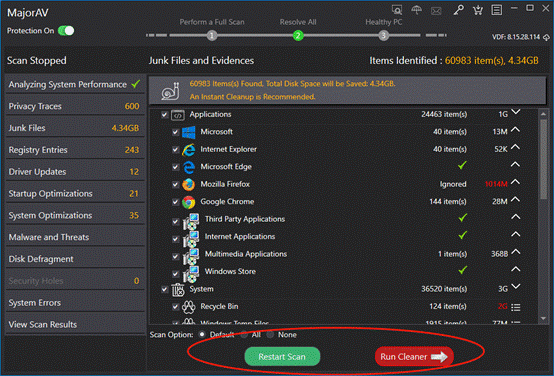Uncheck the Applications category checkbox
This screenshot has width=554, height=376.
164,114
